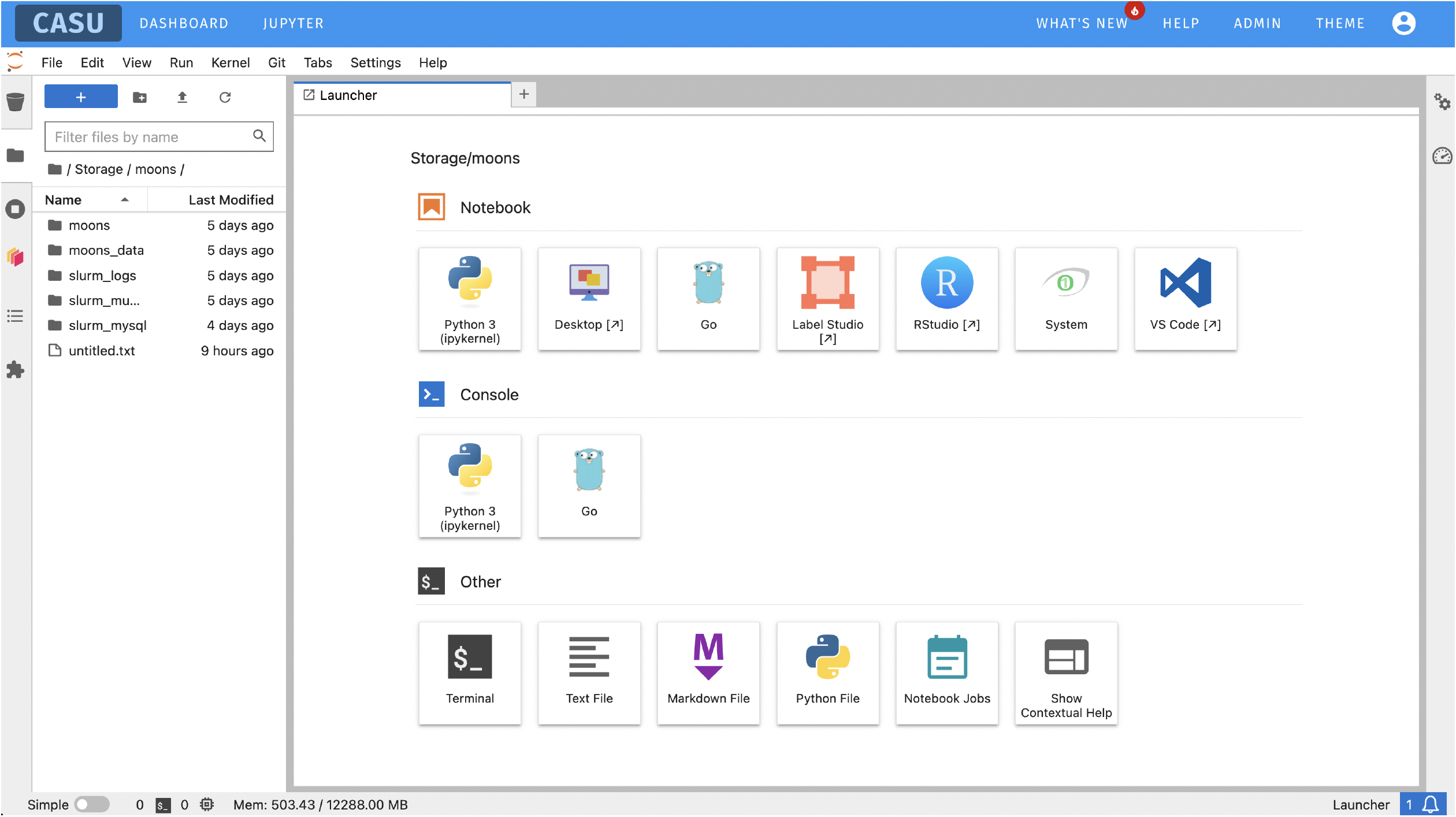Screen dimensions: 1456x817
Task: Open the bucket storage sidebar icon
Action: (x=16, y=102)
